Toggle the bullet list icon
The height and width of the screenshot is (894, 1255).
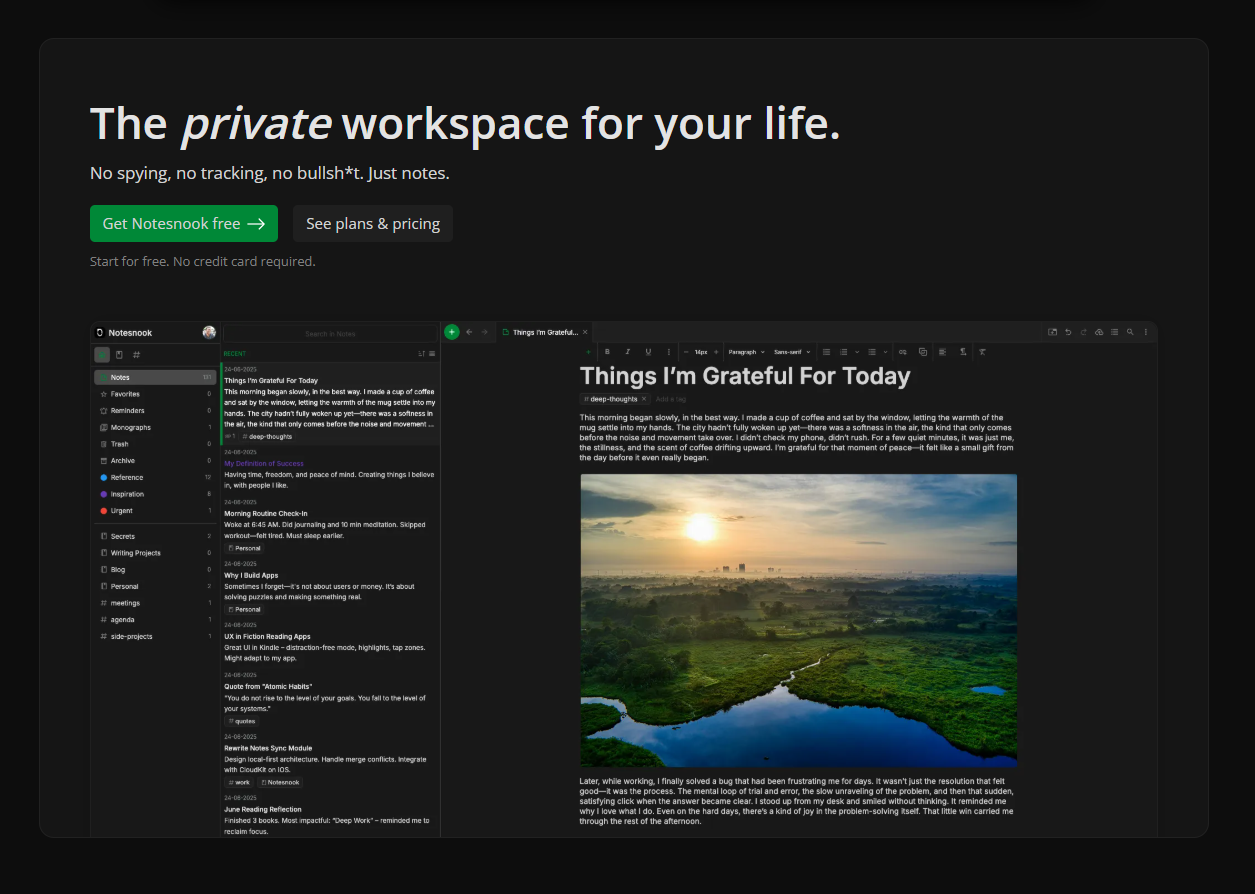(826, 352)
